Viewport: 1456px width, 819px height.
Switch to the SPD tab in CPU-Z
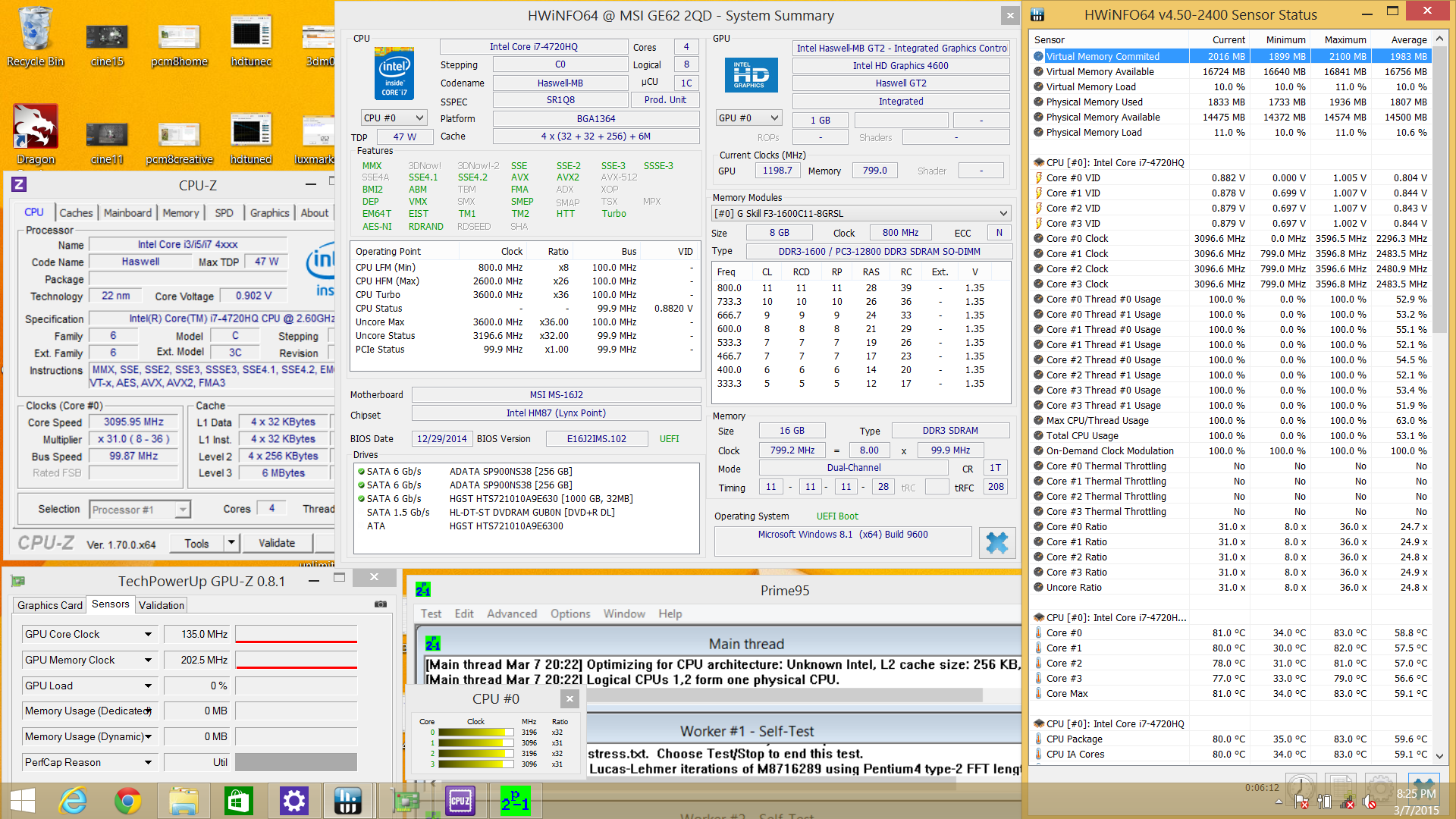point(224,213)
